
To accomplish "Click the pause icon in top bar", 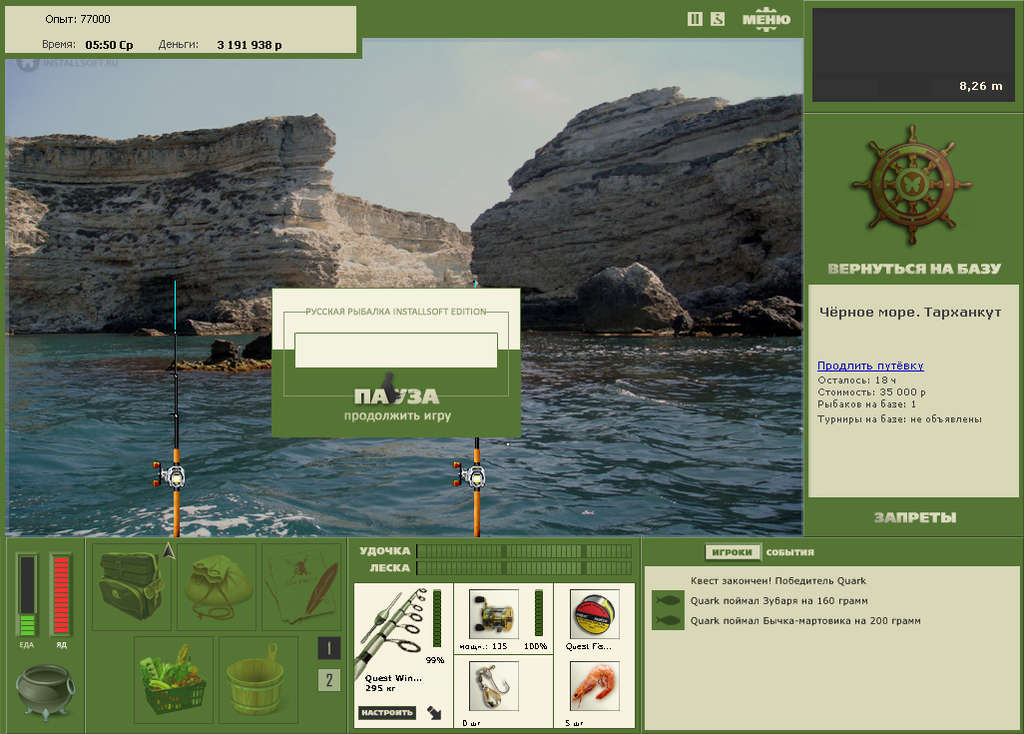I will pyautogui.click(x=695, y=19).
